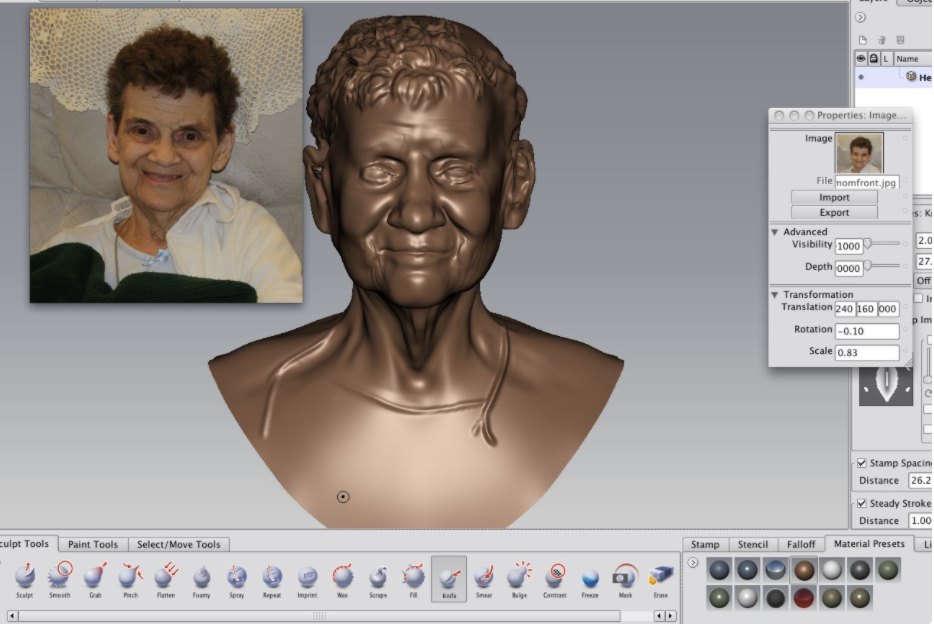Click the Stamp Spacing Distance field
The image size is (934, 624).
pyautogui.click(x=920, y=480)
